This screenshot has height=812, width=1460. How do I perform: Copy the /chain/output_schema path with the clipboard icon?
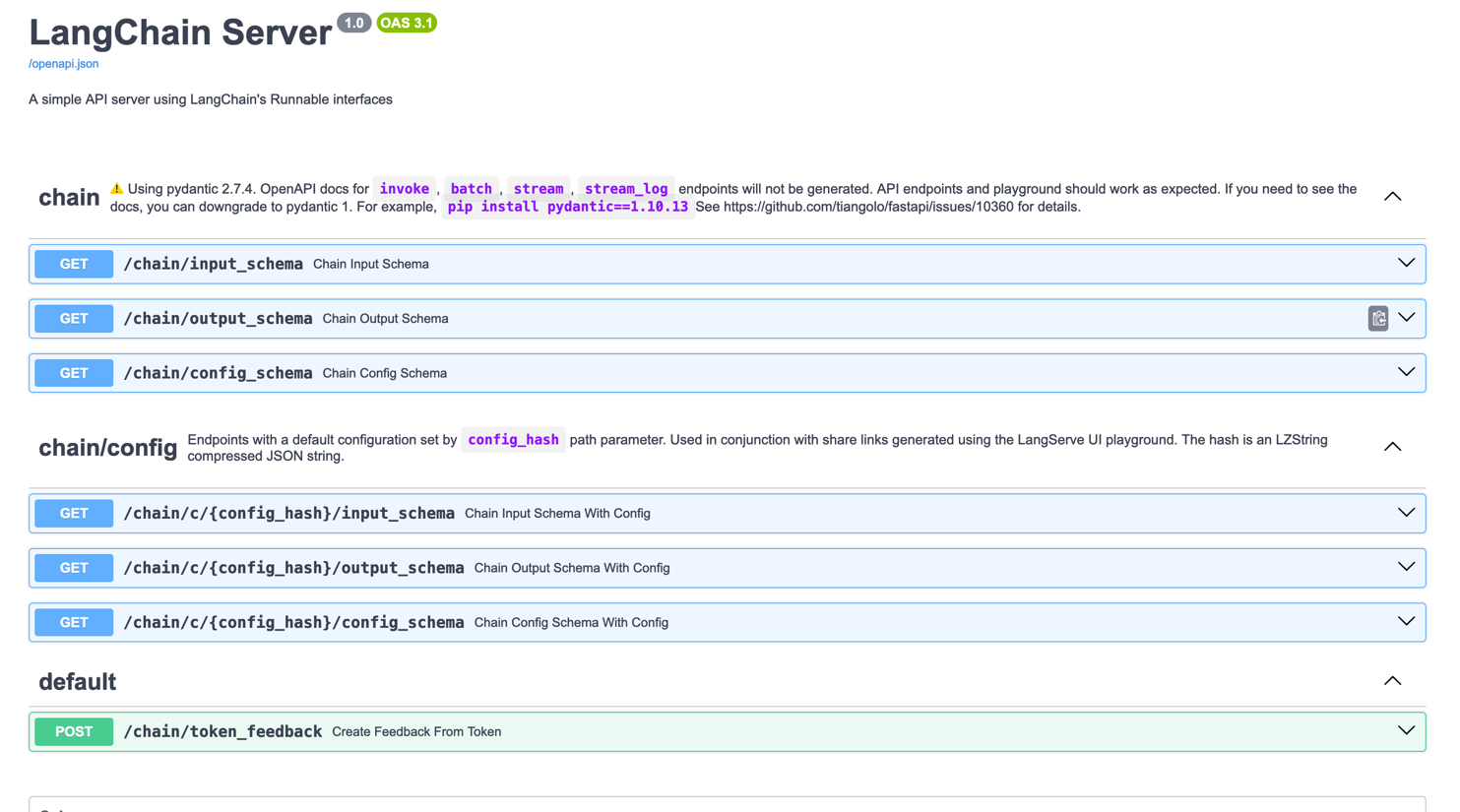pyautogui.click(x=1377, y=319)
